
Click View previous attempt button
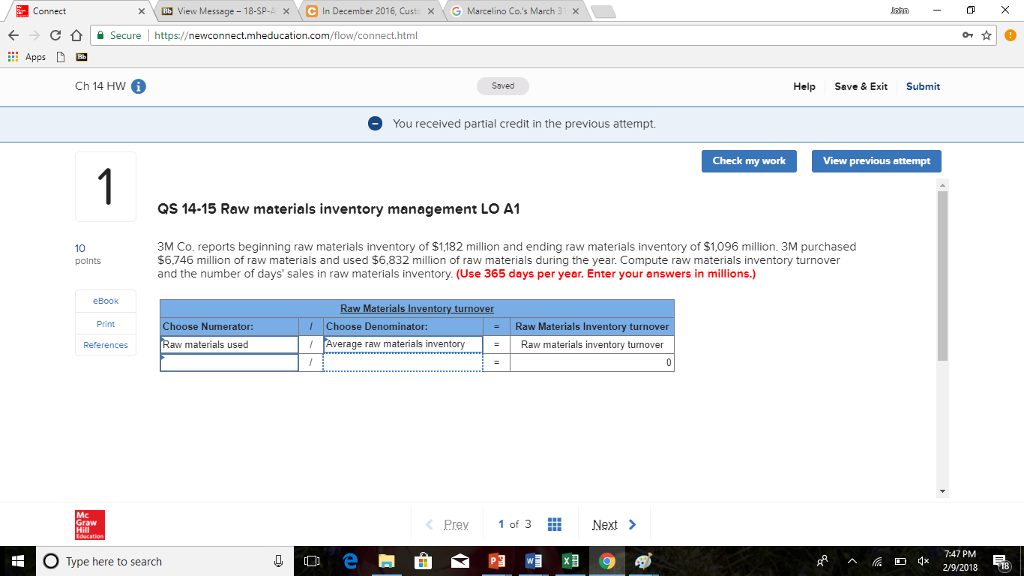(876, 161)
